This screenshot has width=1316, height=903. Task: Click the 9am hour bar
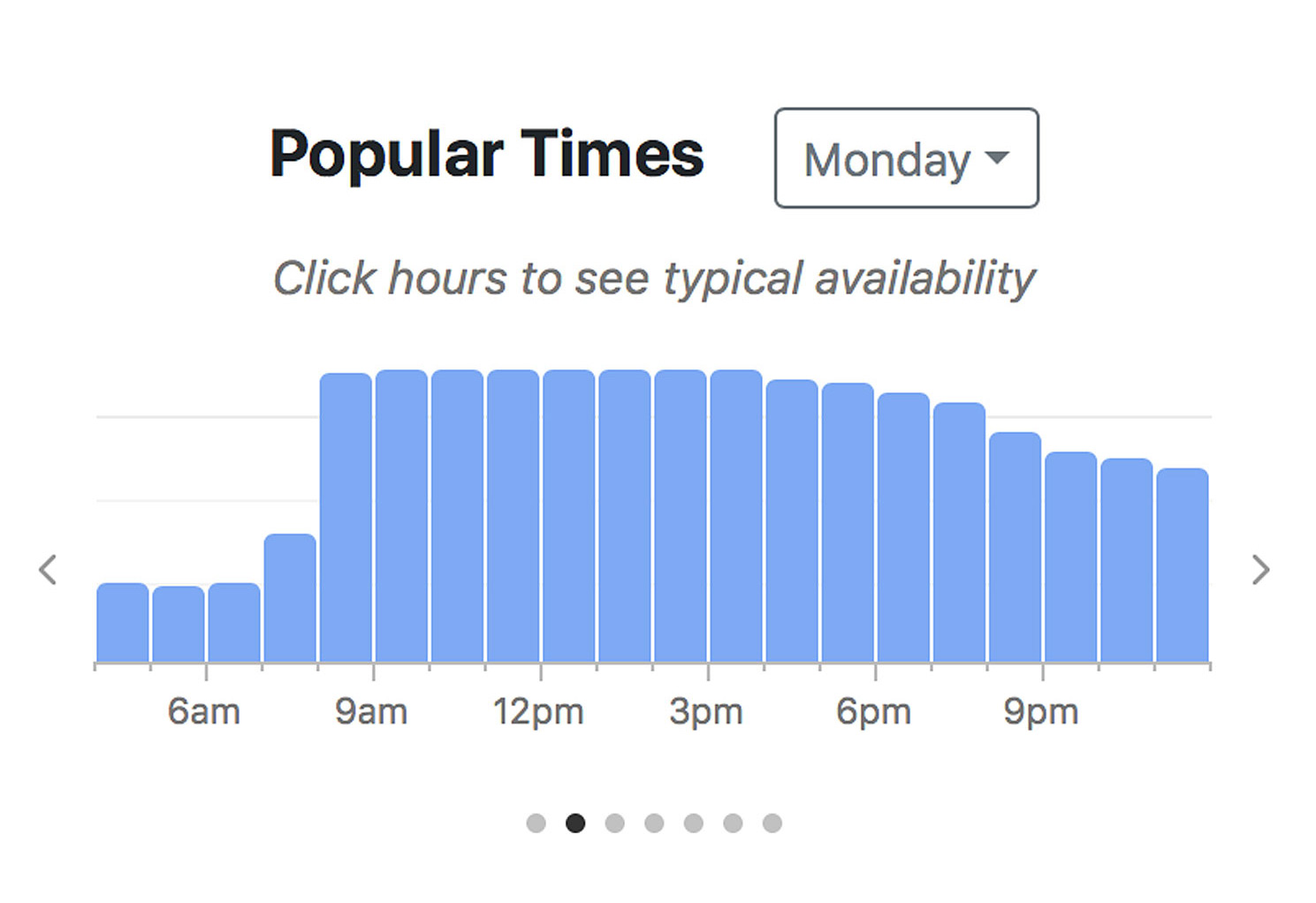tap(401, 516)
